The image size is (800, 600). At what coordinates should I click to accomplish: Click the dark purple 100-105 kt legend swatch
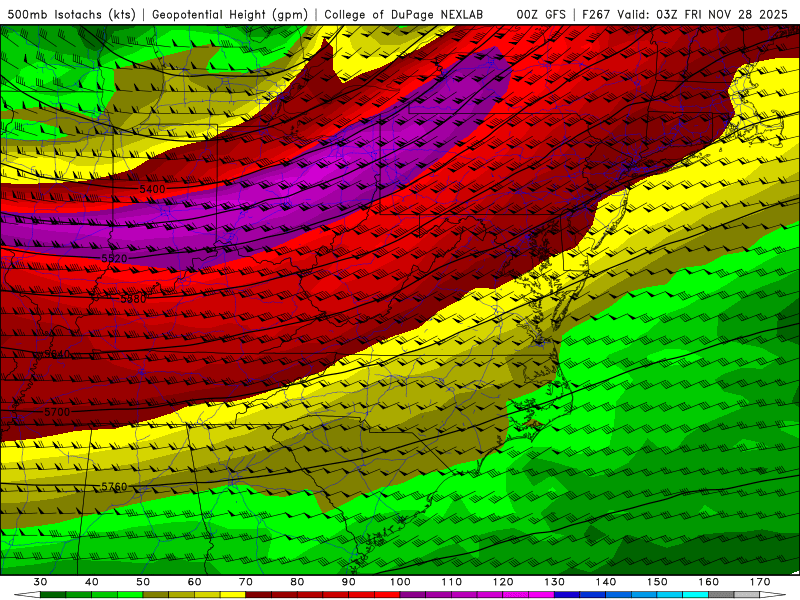[x=413, y=595]
